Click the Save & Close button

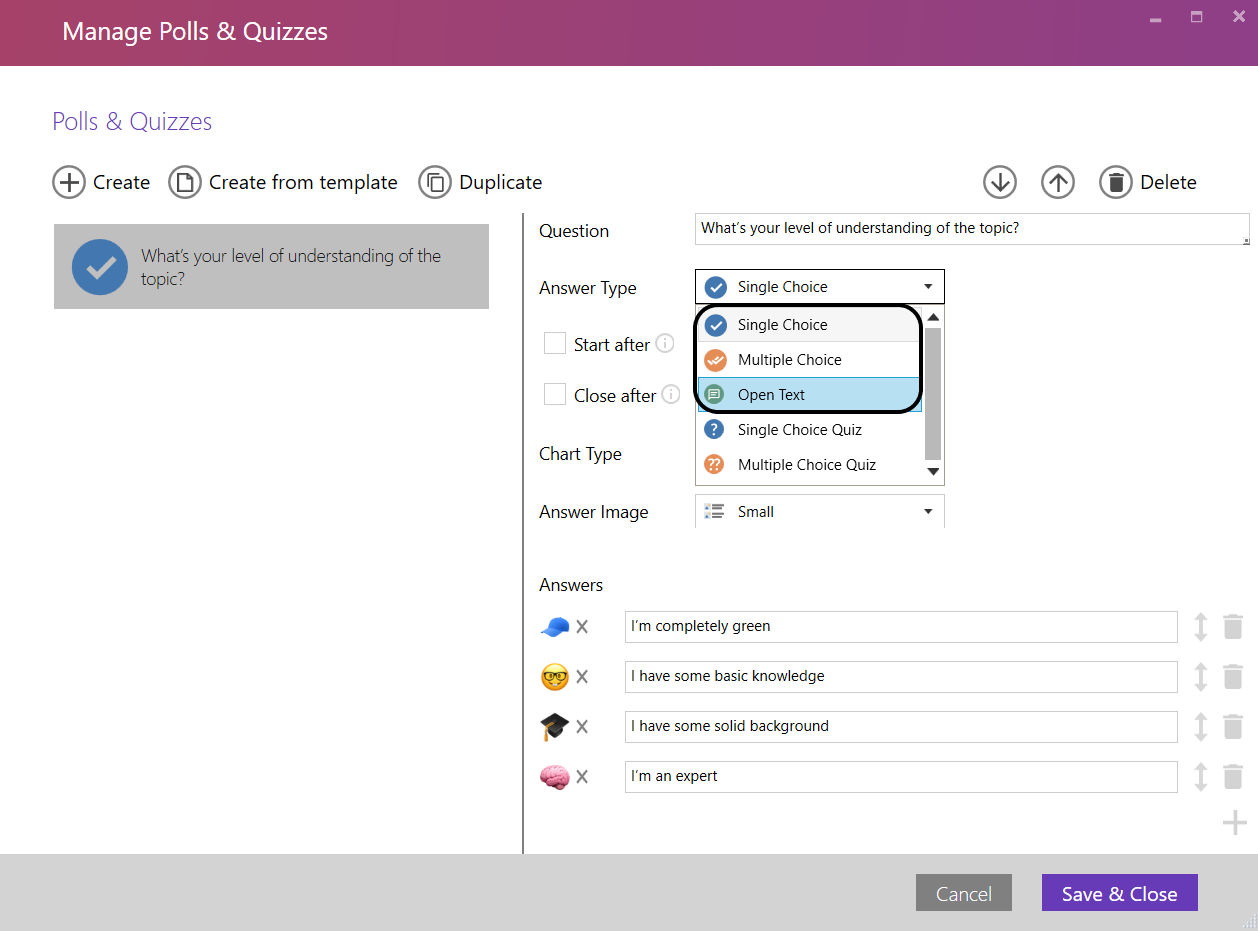(1119, 892)
